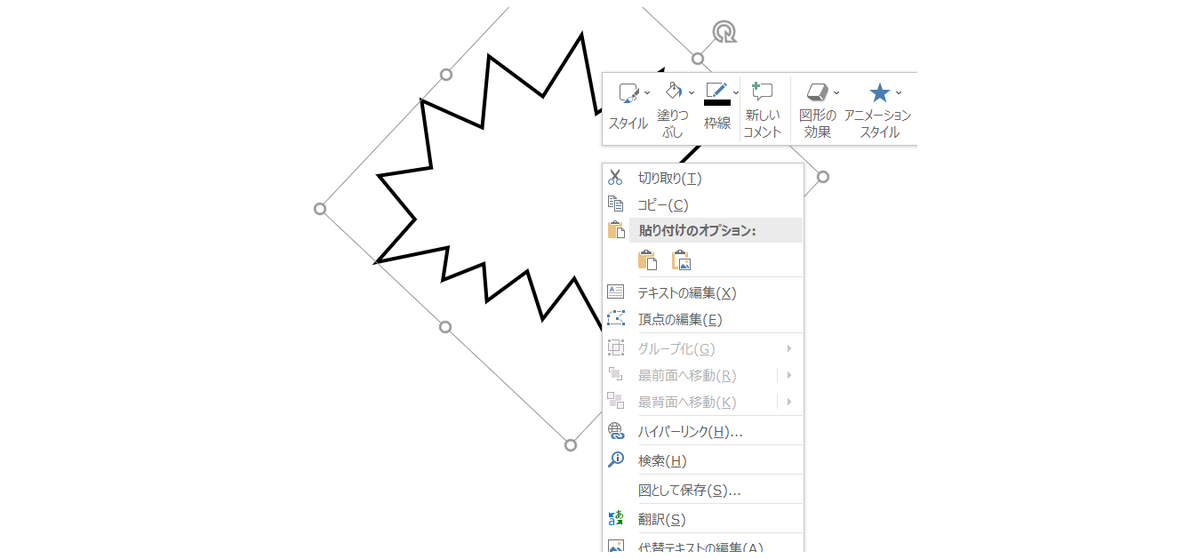Expand the 最背面へ移動 submenu arrow
This screenshot has width=1200, height=559.
(x=789, y=402)
